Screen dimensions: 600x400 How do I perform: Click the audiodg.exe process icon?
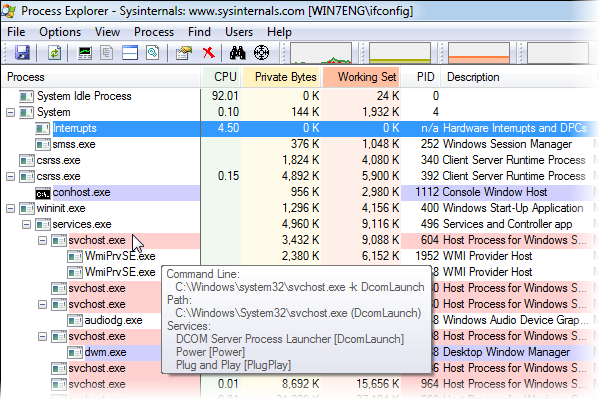(75, 320)
